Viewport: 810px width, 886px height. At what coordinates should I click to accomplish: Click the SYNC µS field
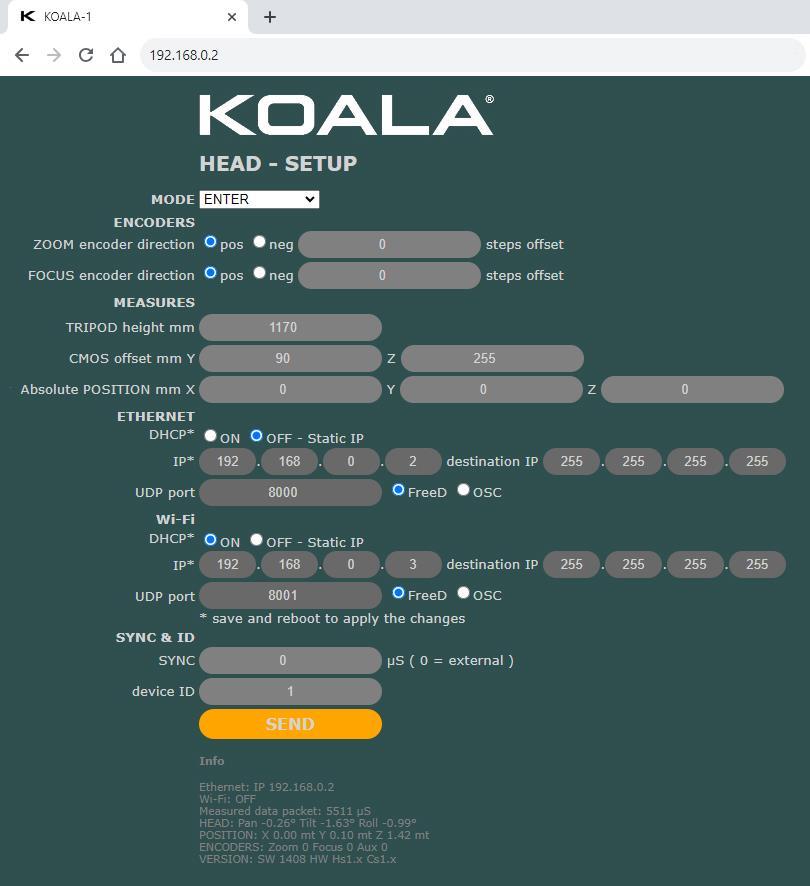pyautogui.click(x=291, y=661)
